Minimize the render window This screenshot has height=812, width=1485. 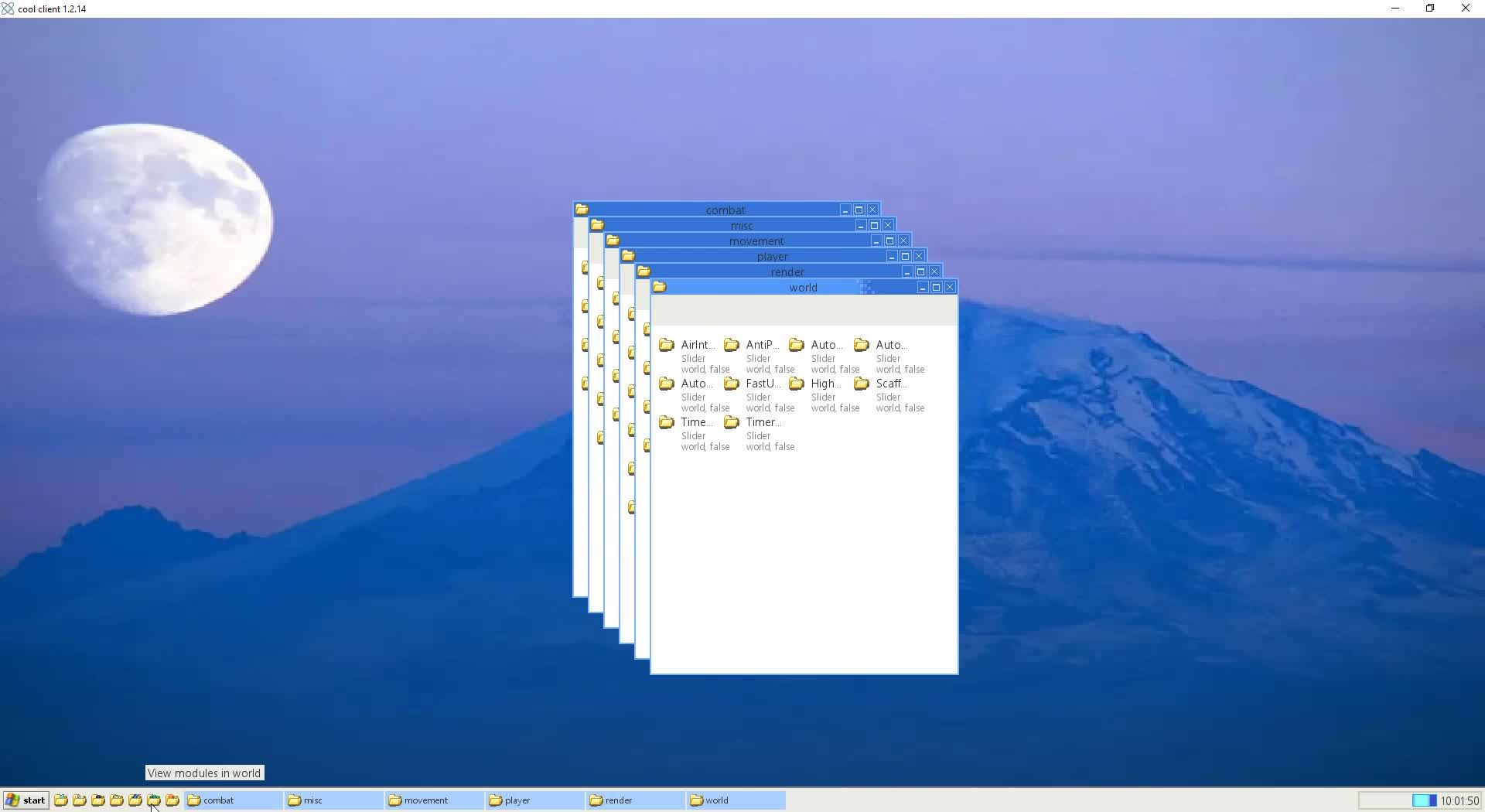906,272
